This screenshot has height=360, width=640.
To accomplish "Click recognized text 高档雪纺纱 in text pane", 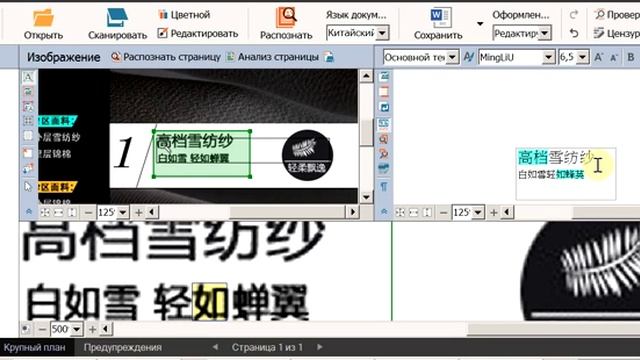I will click(556, 158).
